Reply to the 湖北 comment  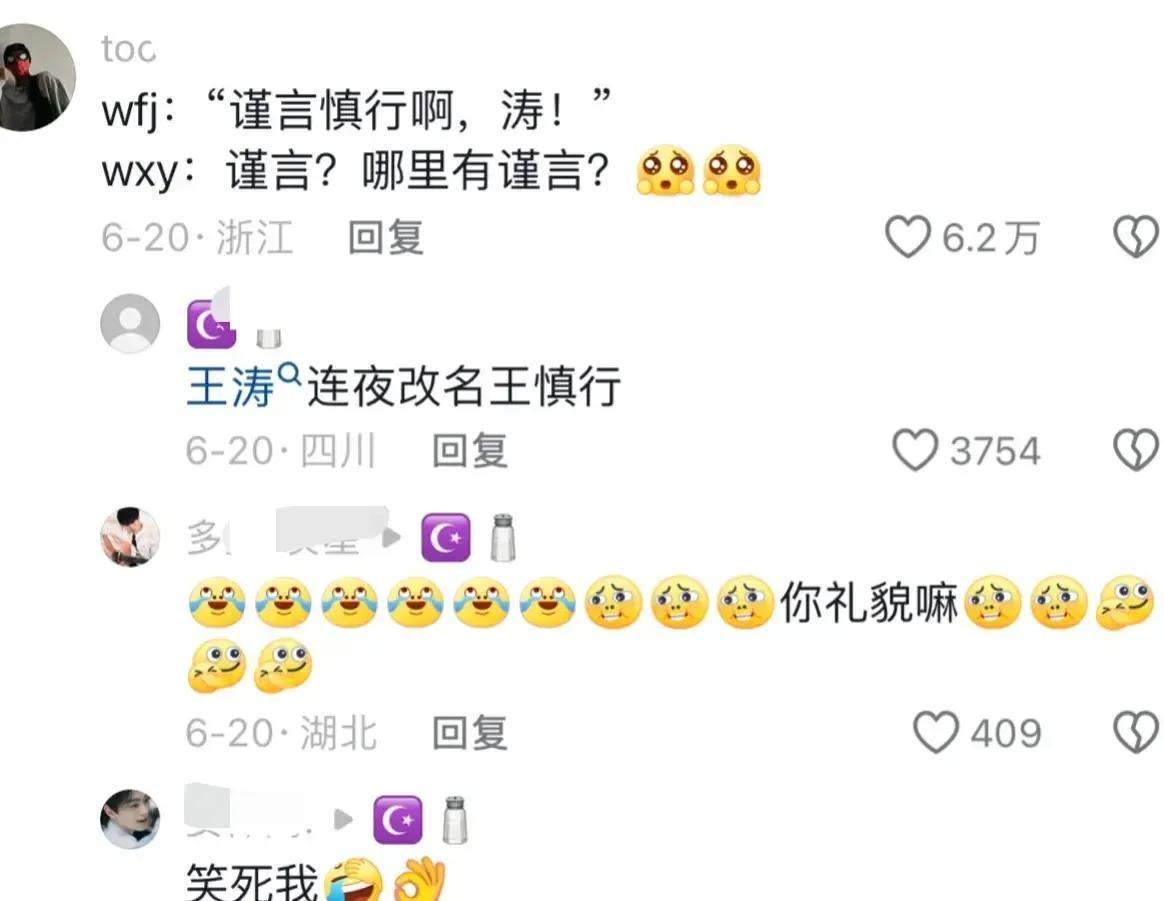tap(470, 733)
